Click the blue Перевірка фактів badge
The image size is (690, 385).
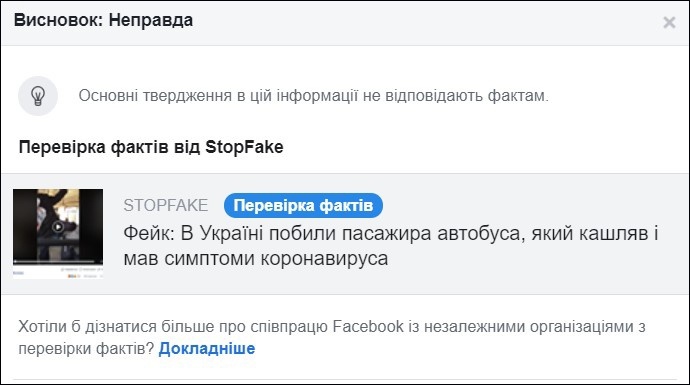coord(303,205)
